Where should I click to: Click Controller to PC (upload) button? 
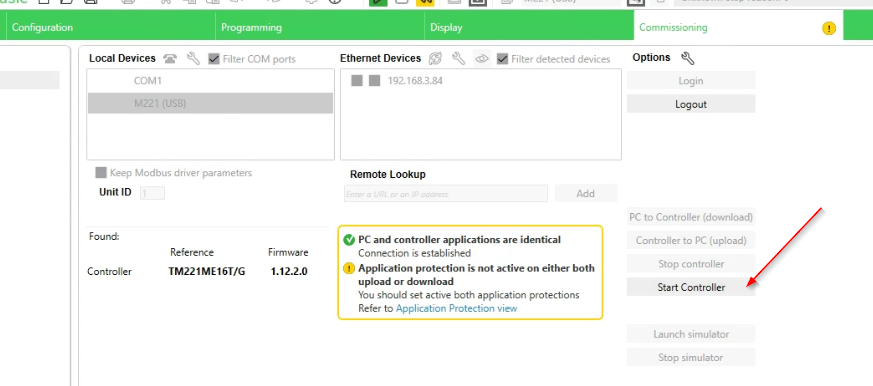tap(691, 241)
